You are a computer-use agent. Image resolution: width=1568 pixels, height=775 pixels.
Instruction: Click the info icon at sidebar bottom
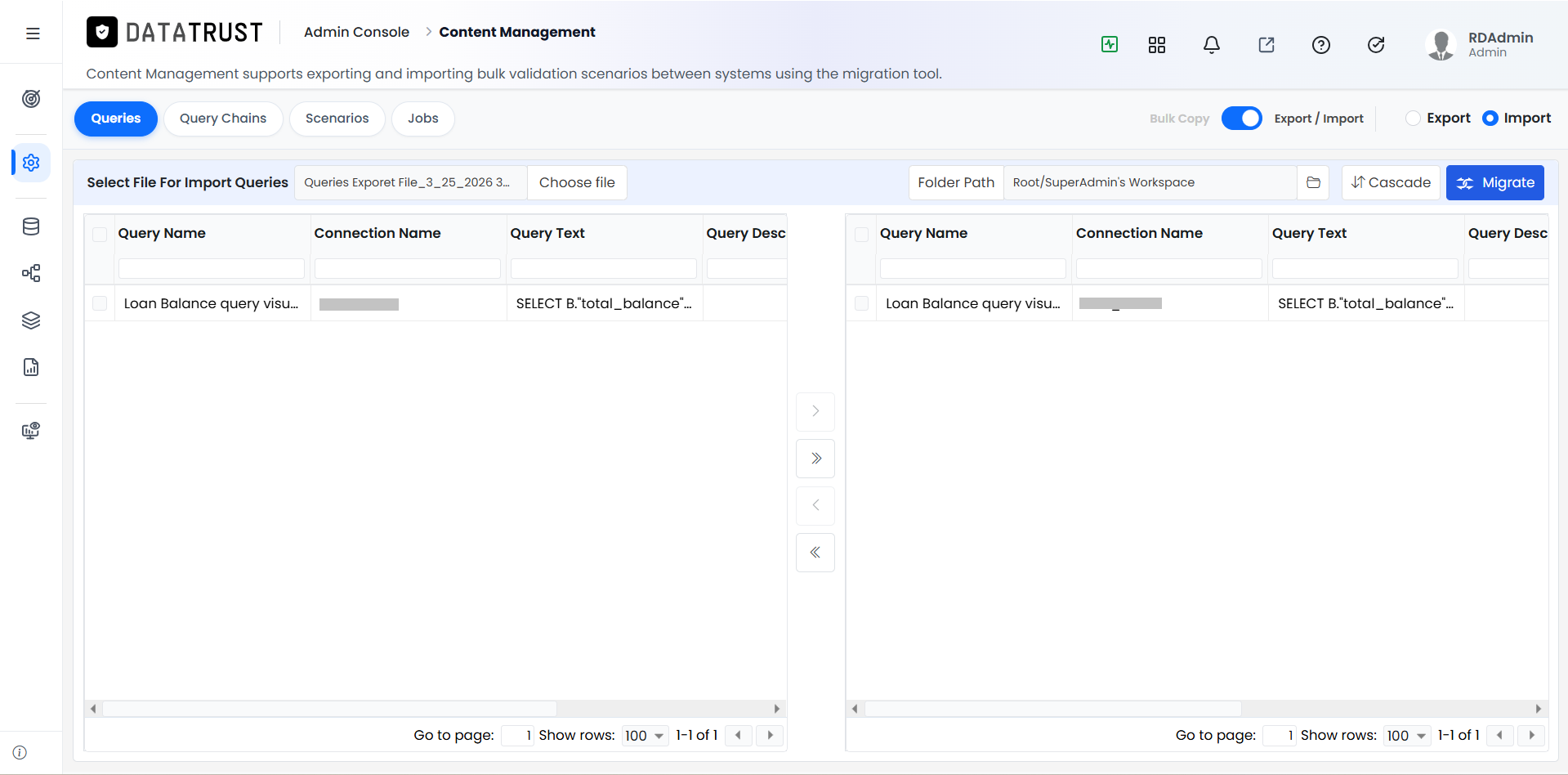click(20, 752)
